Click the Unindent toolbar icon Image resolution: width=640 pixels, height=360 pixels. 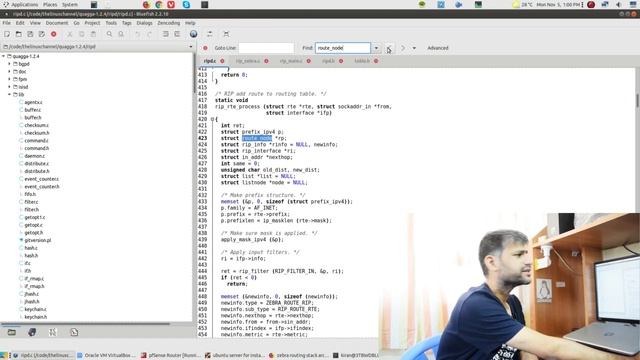click(166, 34)
